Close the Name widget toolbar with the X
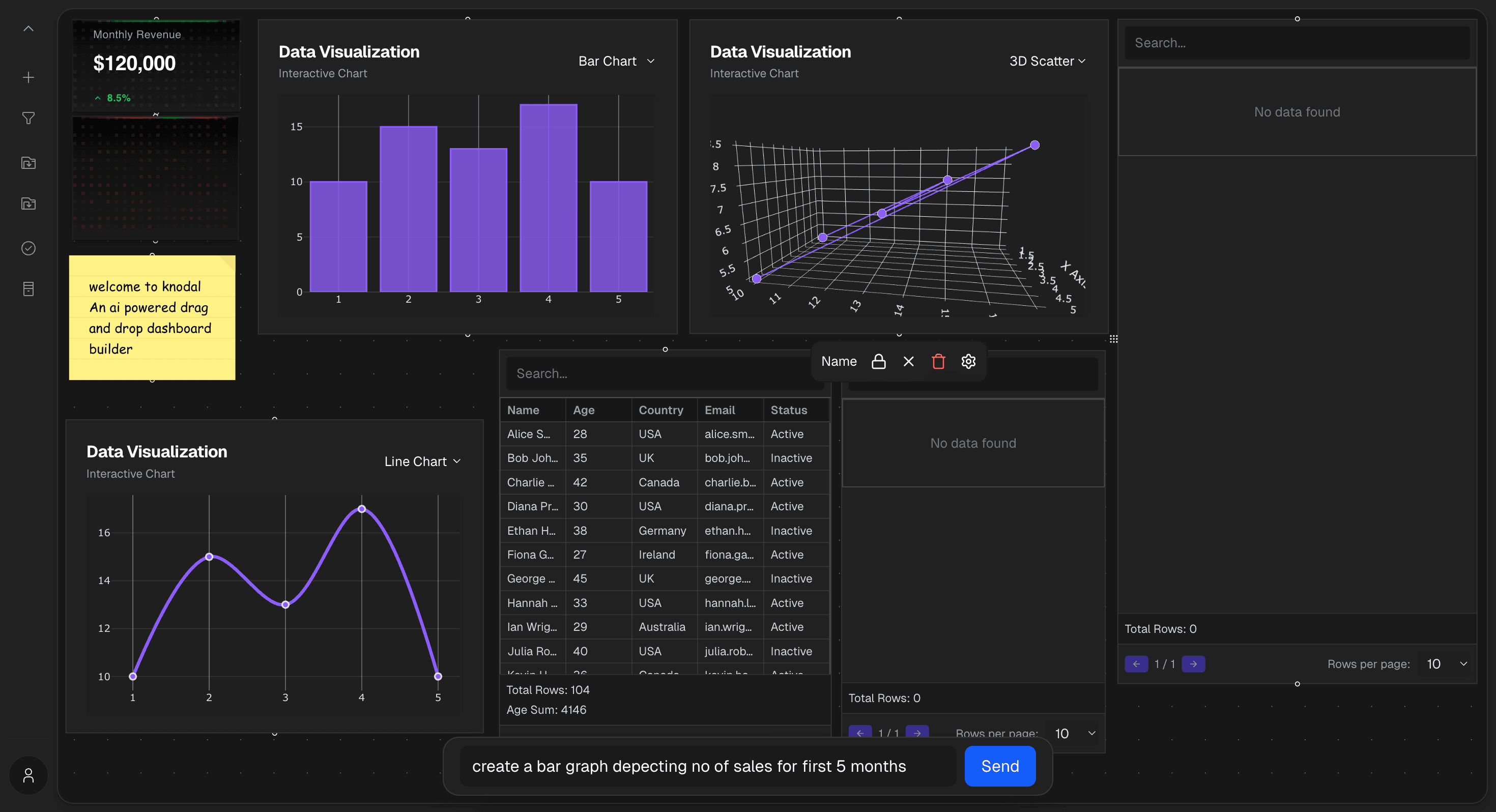This screenshot has width=1496, height=812. (909, 361)
